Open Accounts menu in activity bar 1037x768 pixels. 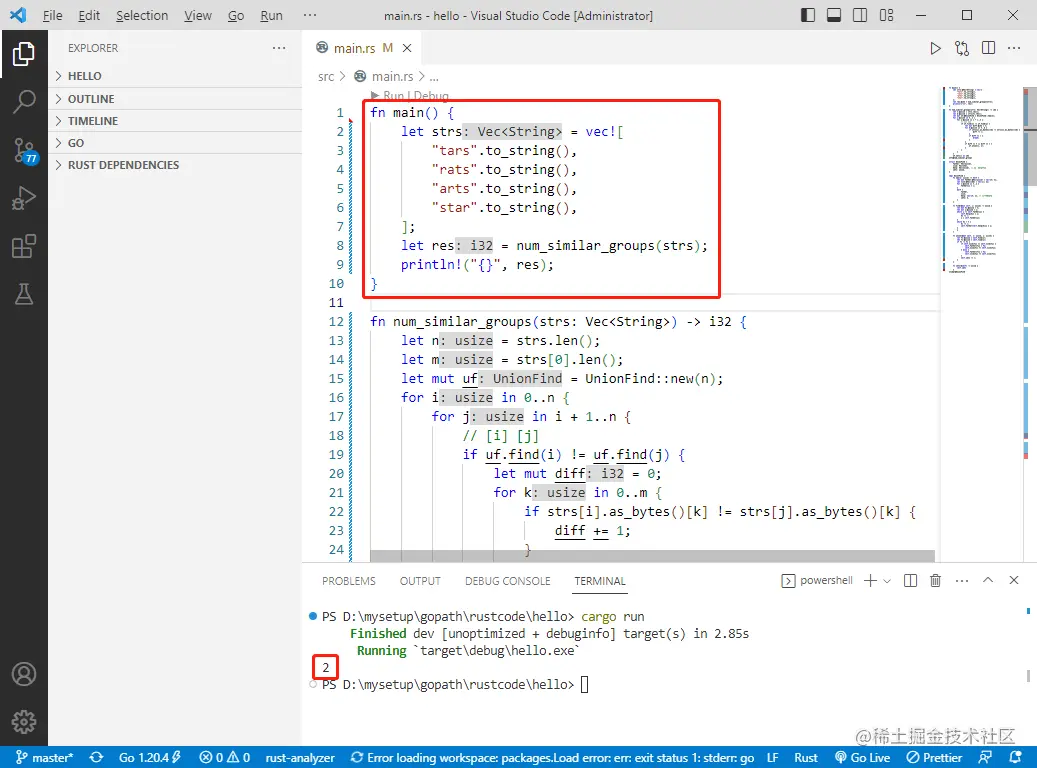click(24, 674)
